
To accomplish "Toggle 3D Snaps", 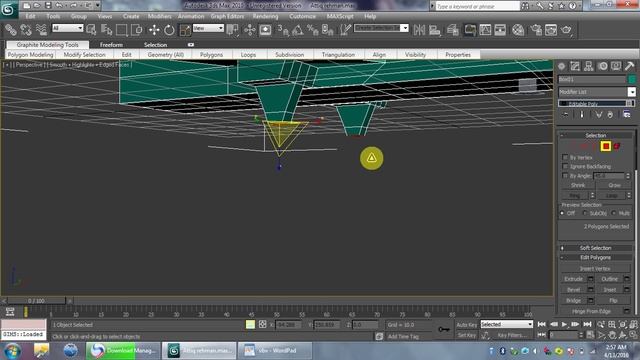I will [283, 30].
